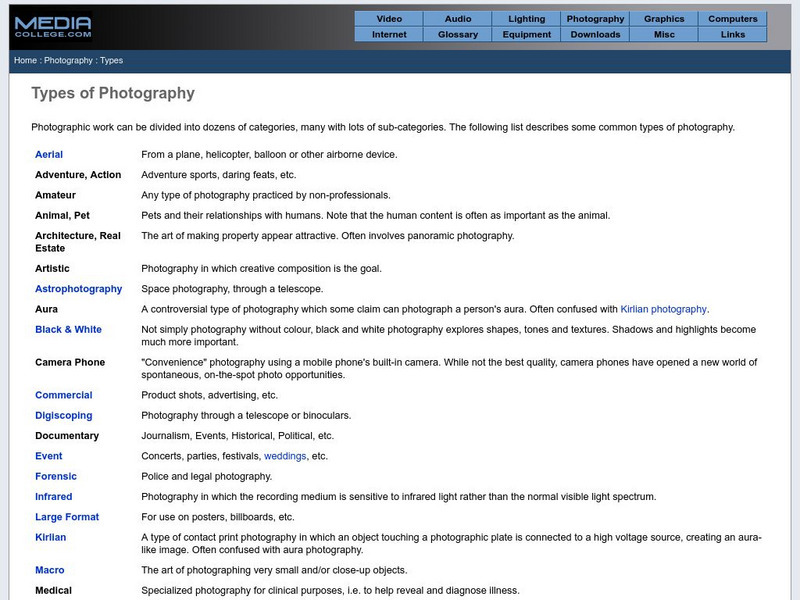The height and width of the screenshot is (600, 800).
Task: Open the Video section
Action: pyautogui.click(x=388, y=18)
